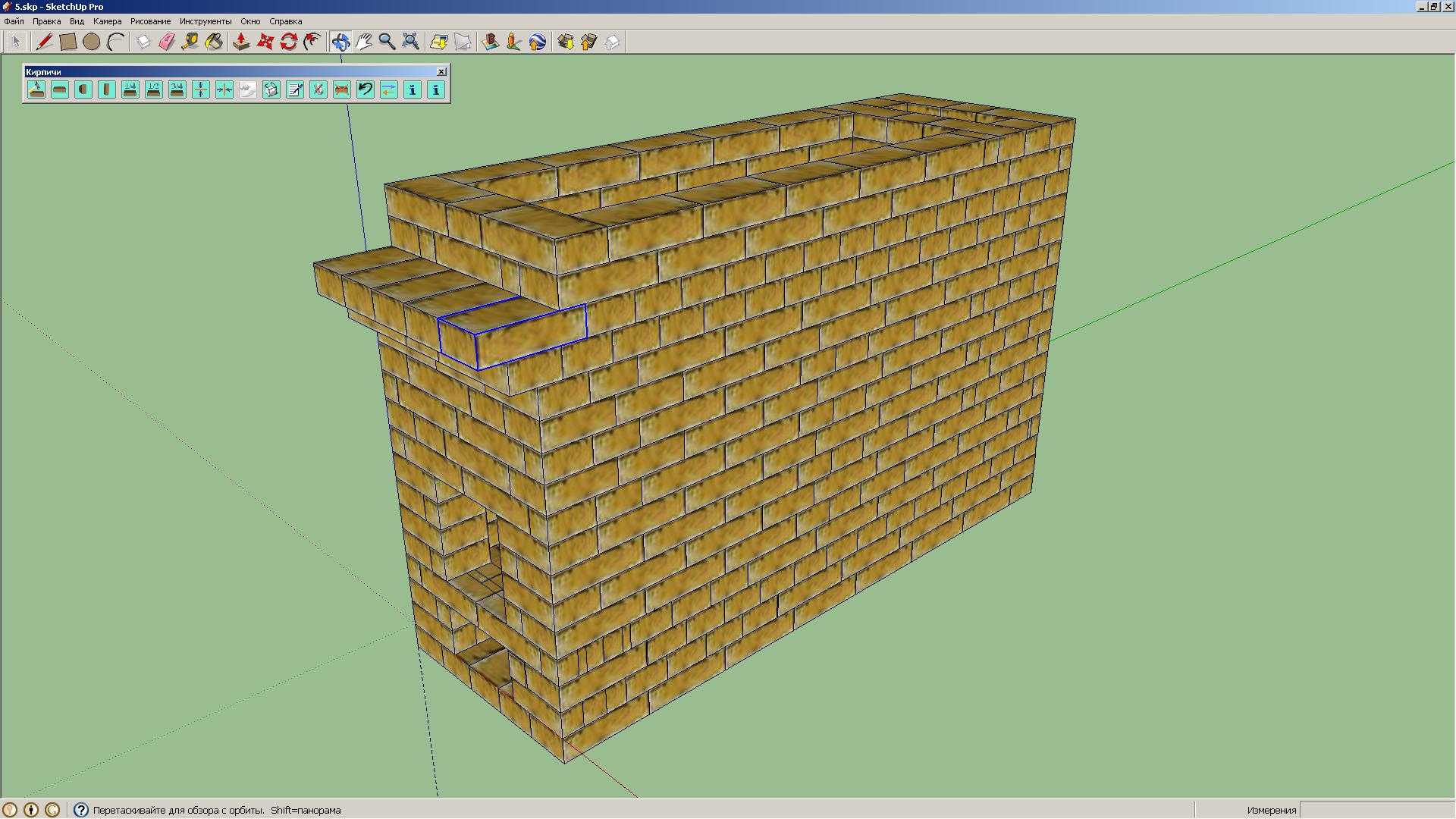Activate the Rotate tool
This screenshot has width=1456, height=819.
pos(288,42)
